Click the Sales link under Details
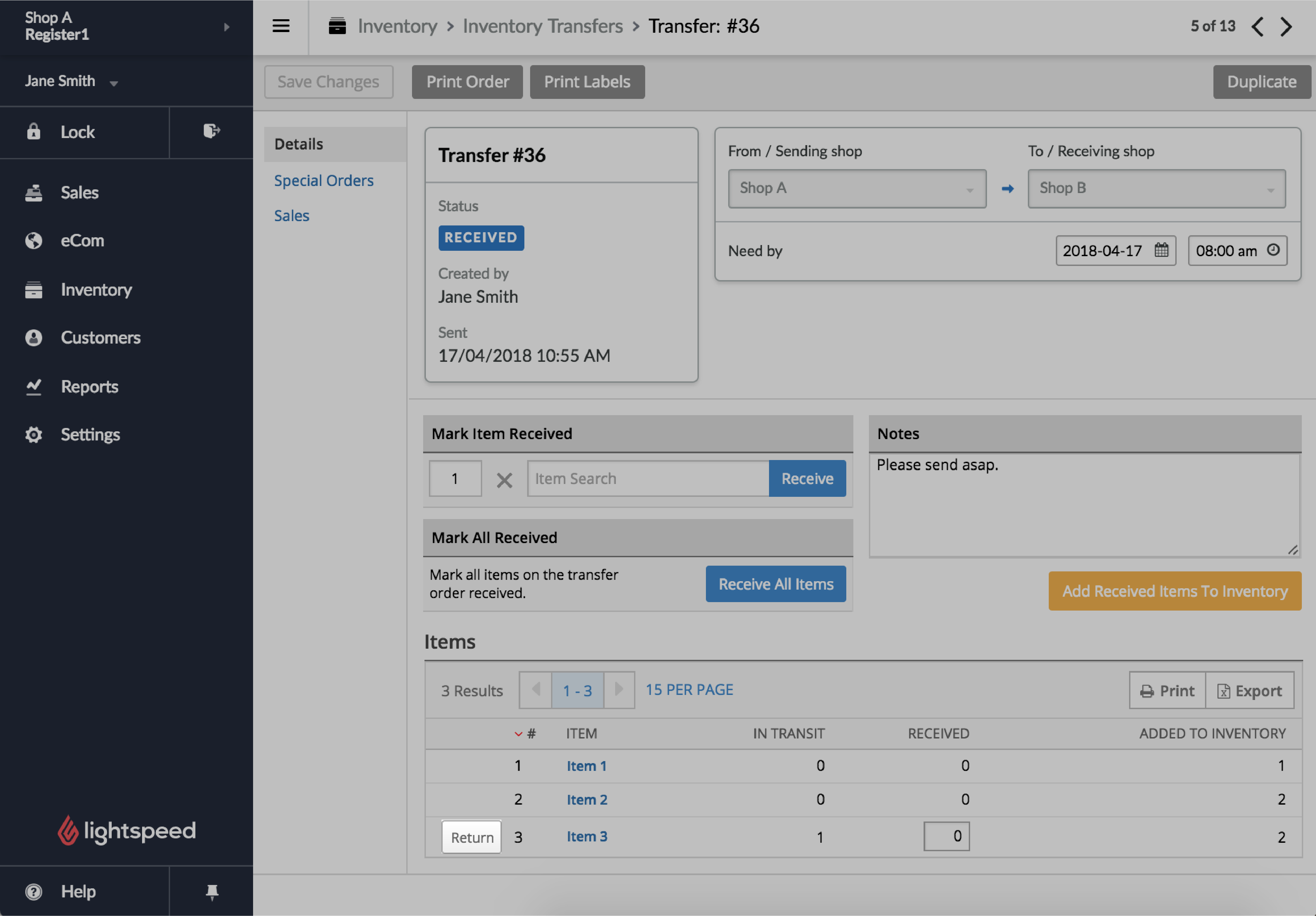The image size is (1316, 916). click(x=291, y=214)
